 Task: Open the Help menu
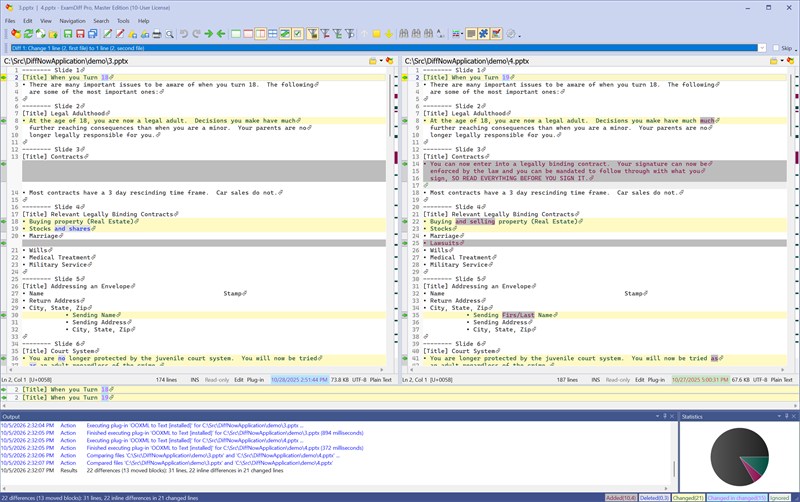pos(143,21)
